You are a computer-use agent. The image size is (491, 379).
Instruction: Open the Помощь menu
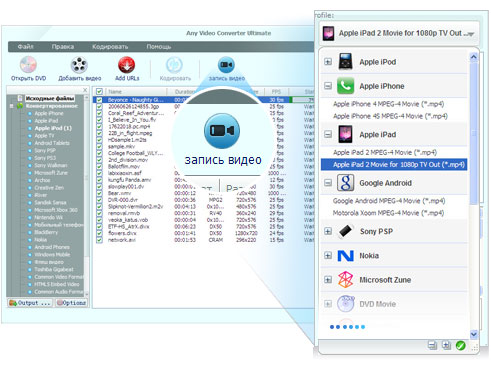(159, 47)
